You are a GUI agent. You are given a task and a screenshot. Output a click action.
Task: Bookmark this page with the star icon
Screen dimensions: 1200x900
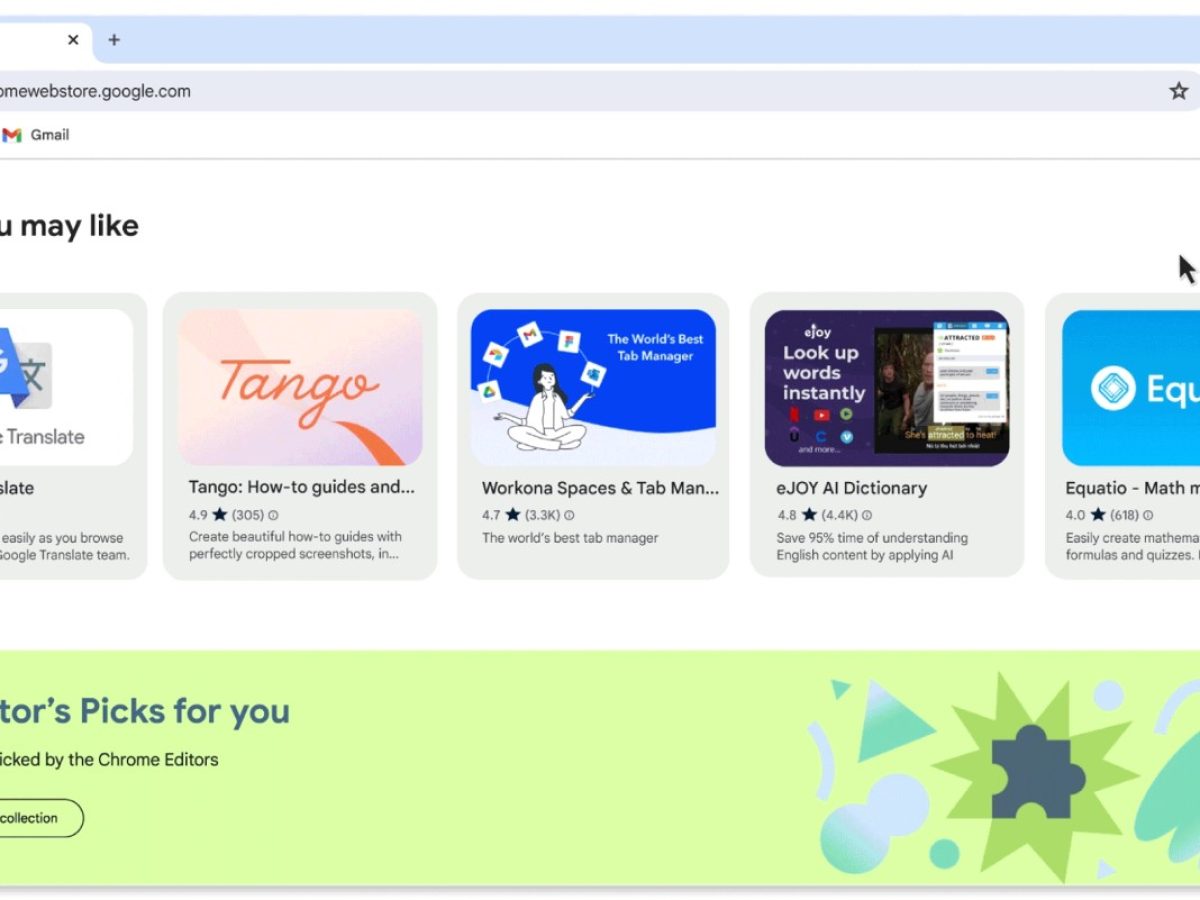click(1179, 91)
